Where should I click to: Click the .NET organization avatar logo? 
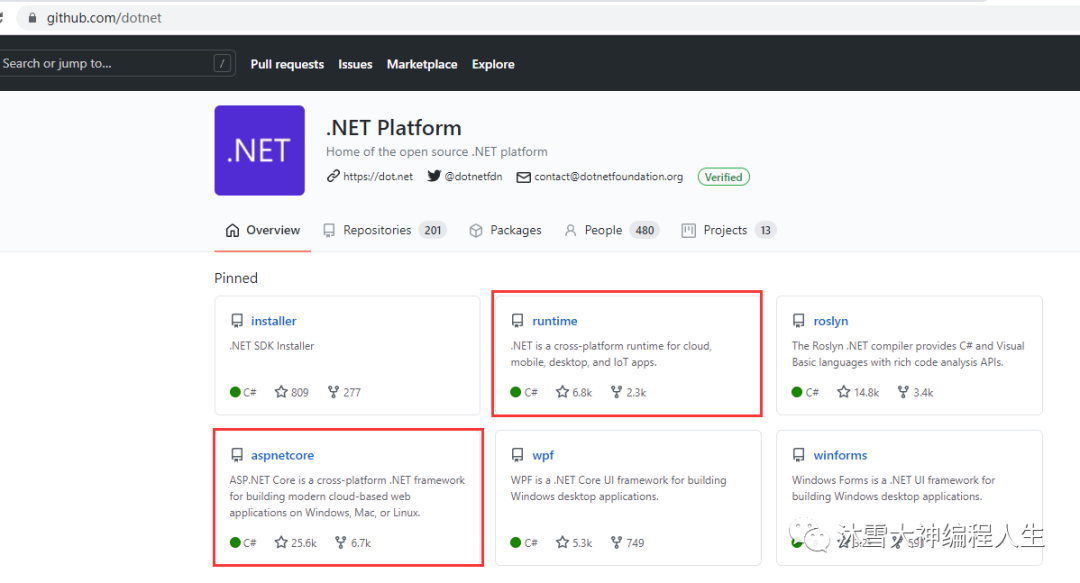[260, 150]
